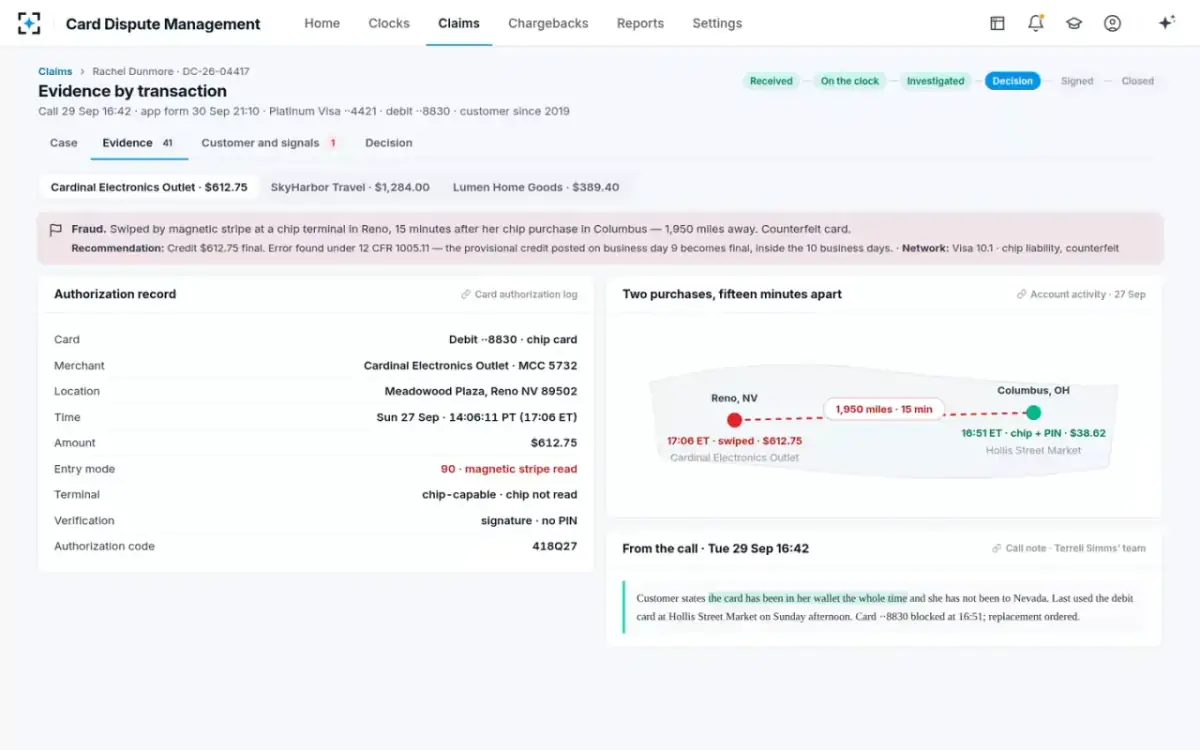Click the Decision status step
Image resolution: width=1200 pixels, height=750 pixels.
click(x=1013, y=81)
